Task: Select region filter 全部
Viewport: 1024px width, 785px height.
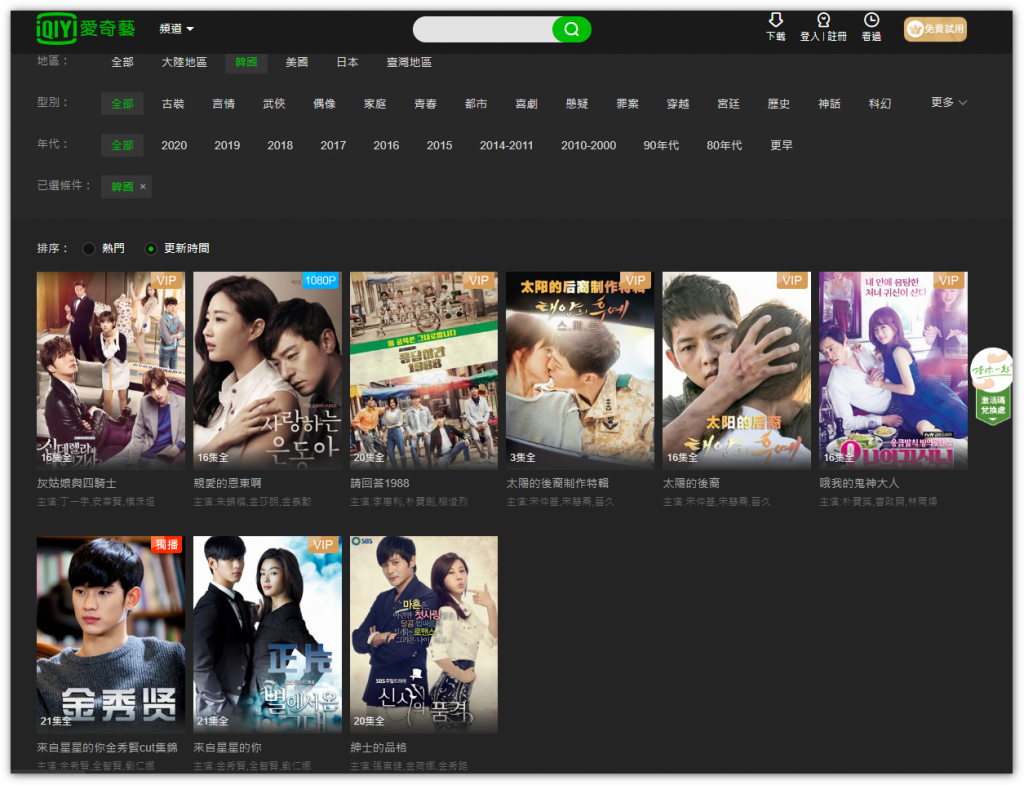Action: click(122, 62)
